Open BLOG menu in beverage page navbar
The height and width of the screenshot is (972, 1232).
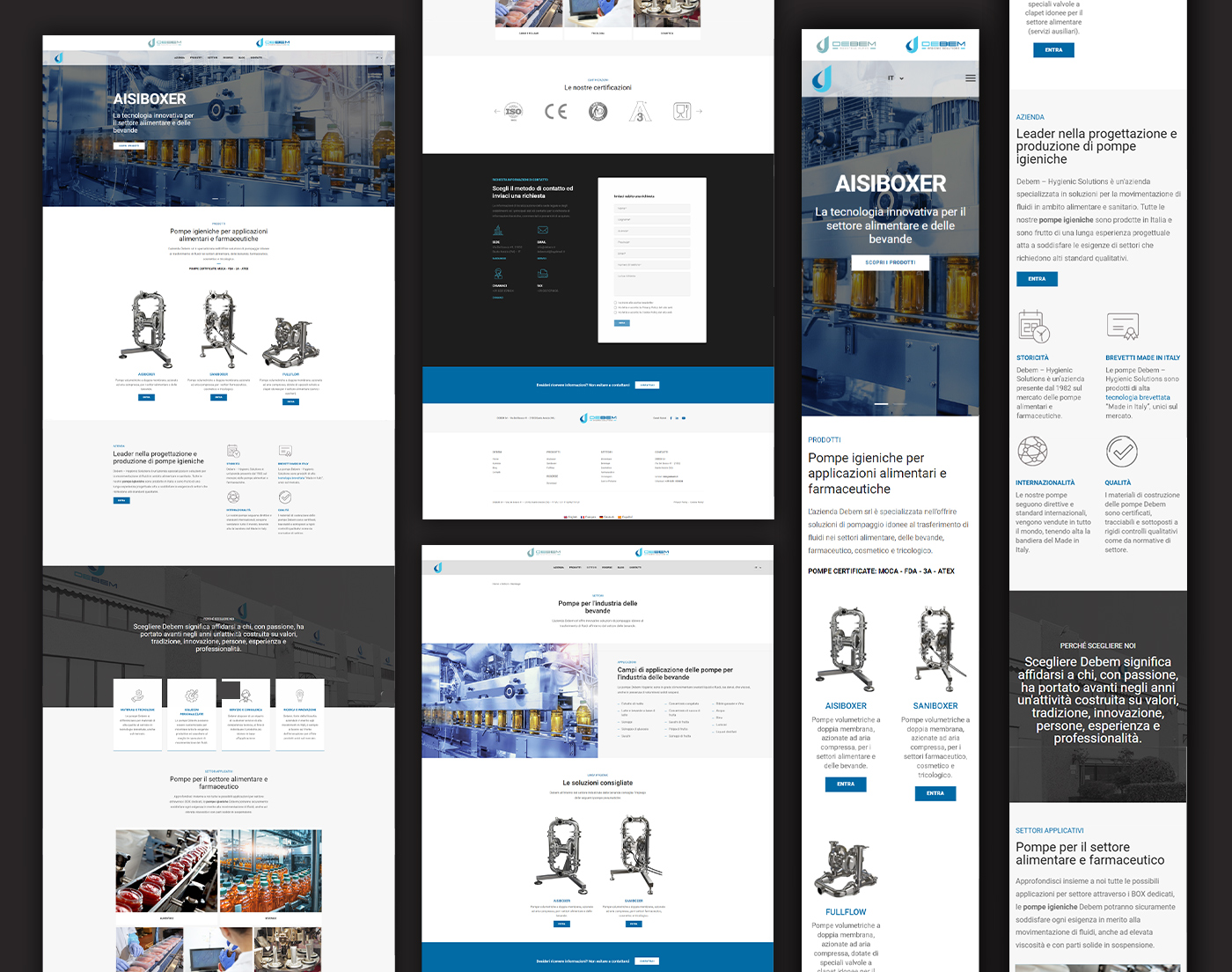coord(620,567)
